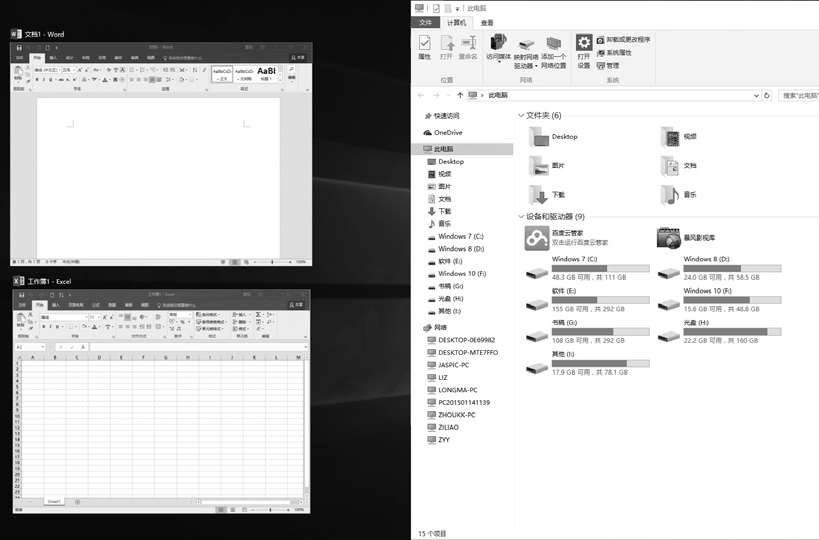The height and width of the screenshot is (540, 819).
Task: Click the 访问媒体 (Access media) icon
Action: tap(497, 47)
